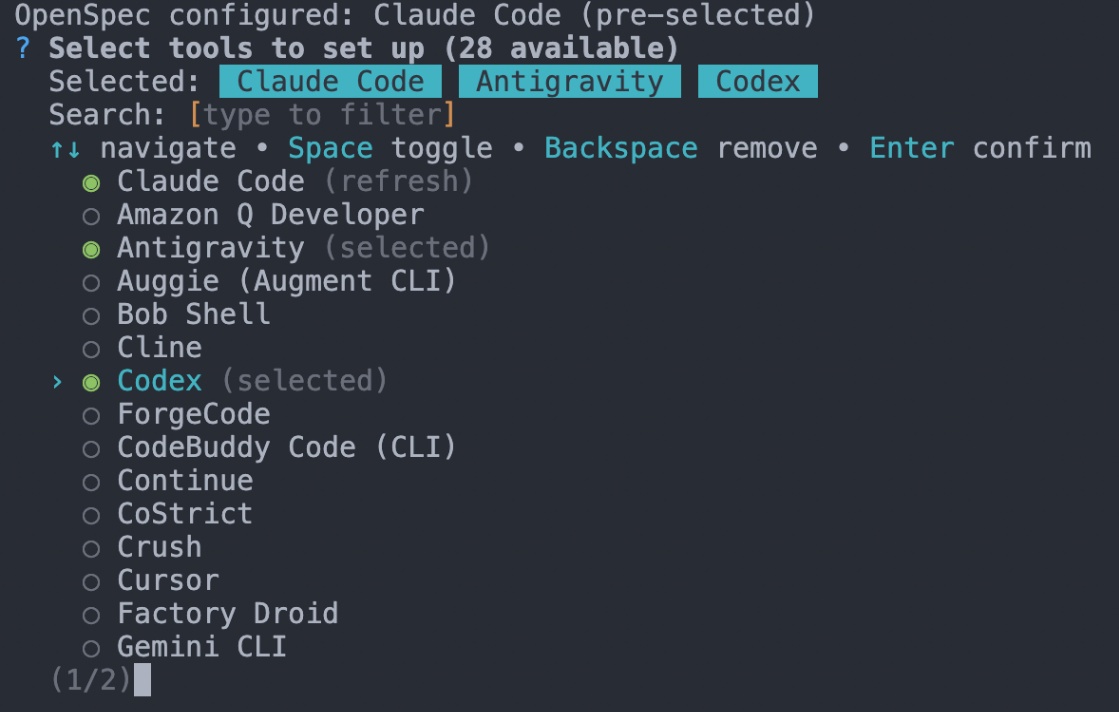Click the (1/2) page indicator
Viewport: 1119px width, 712px height.
point(91,680)
